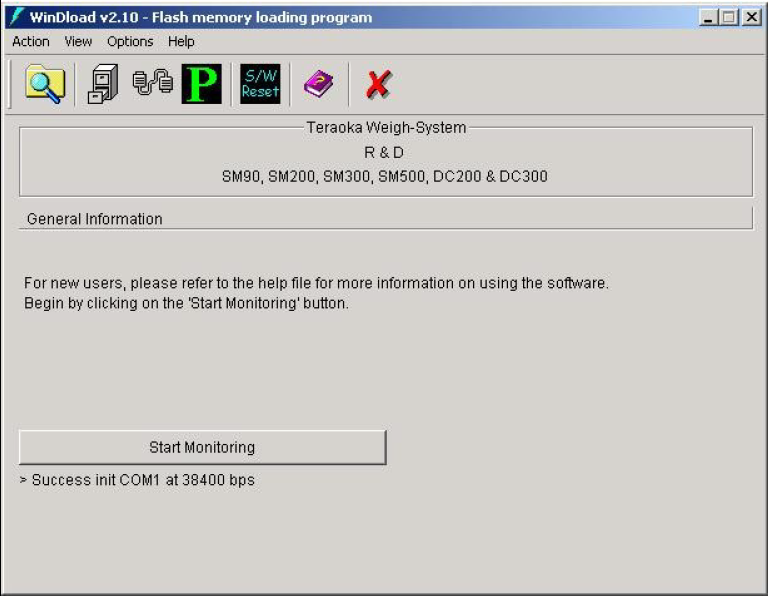Open the Action menu
The image size is (768, 596).
[30, 41]
